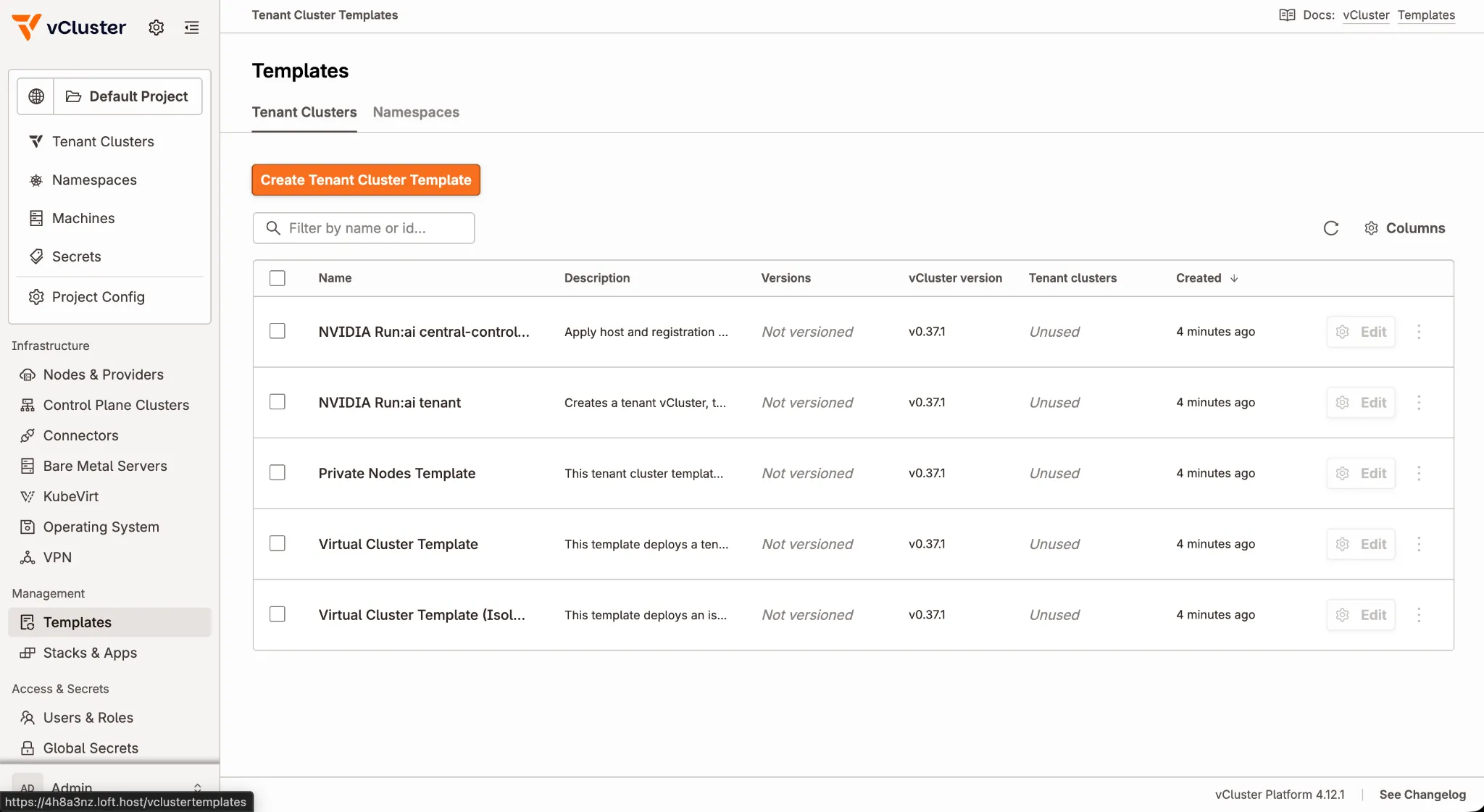The height and width of the screenshot is (812, 1484).
Task: Open more options for Virtual Cluster Template (Isol... row
Action: pyautogui.click(x=1419, y=615)
